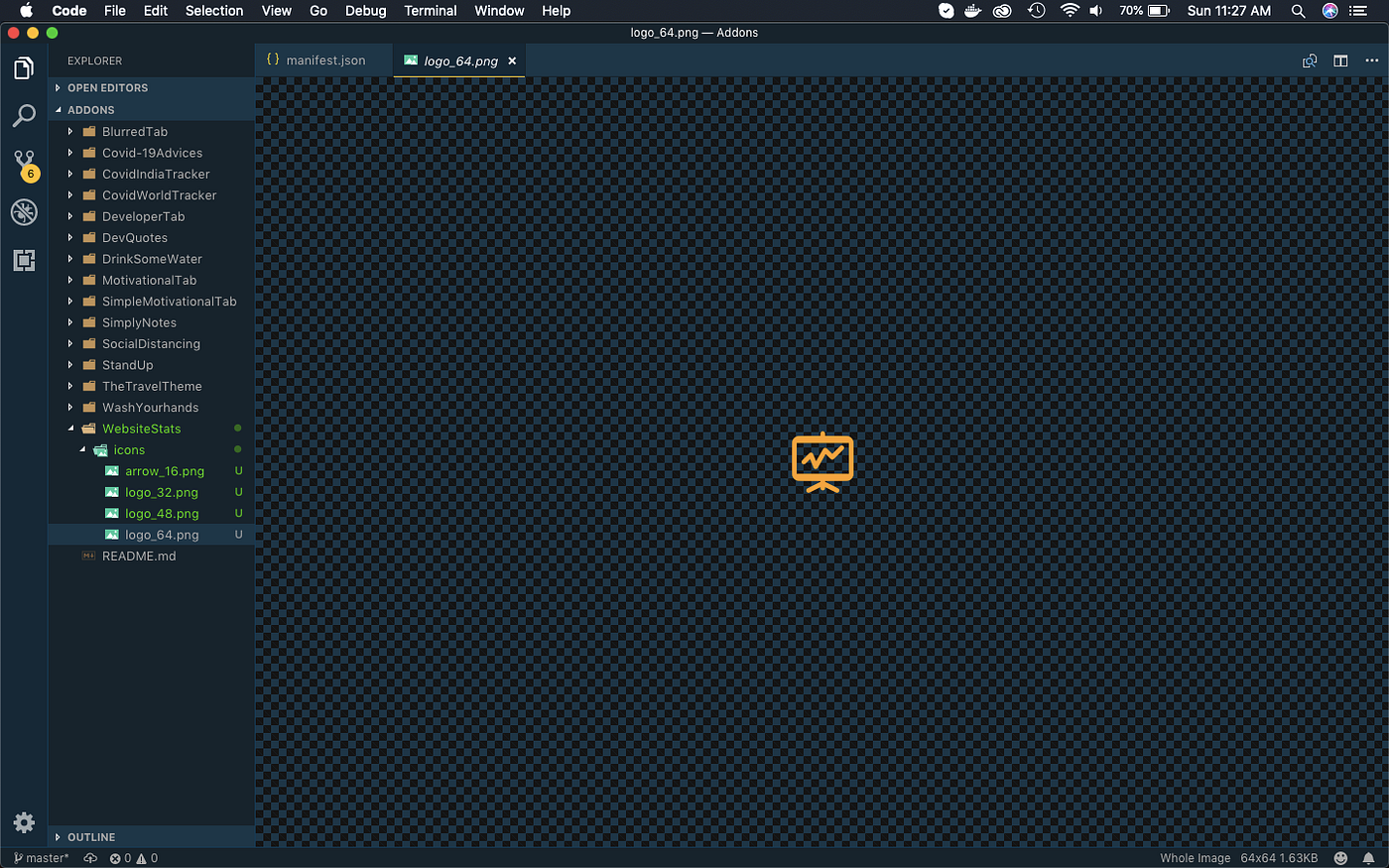Screen dimensions: 1389x868
Task: Expand the Outline section
Action: [152, 837]
